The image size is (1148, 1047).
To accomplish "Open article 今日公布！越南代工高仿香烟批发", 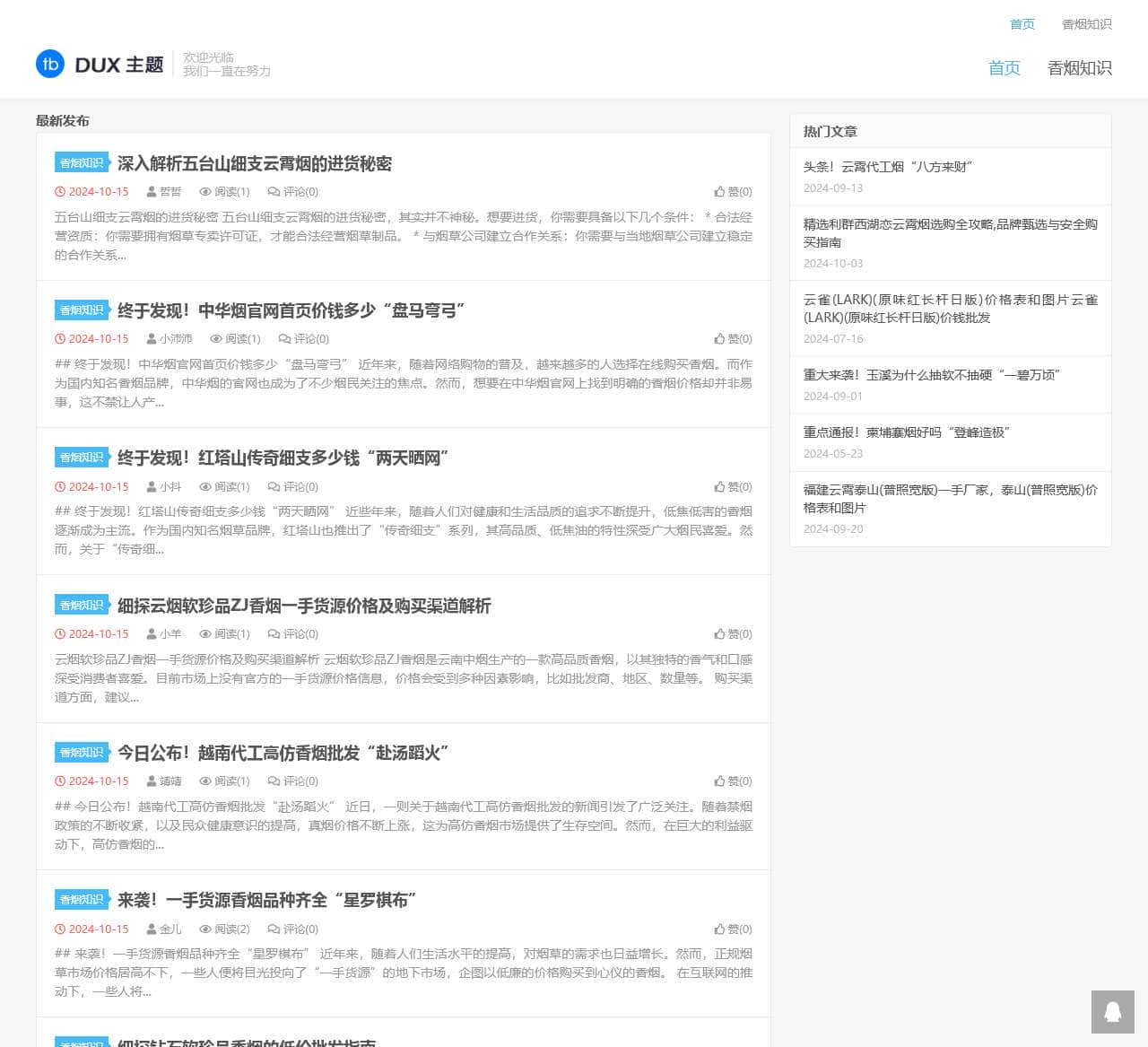I will click(x=283, y=753).
